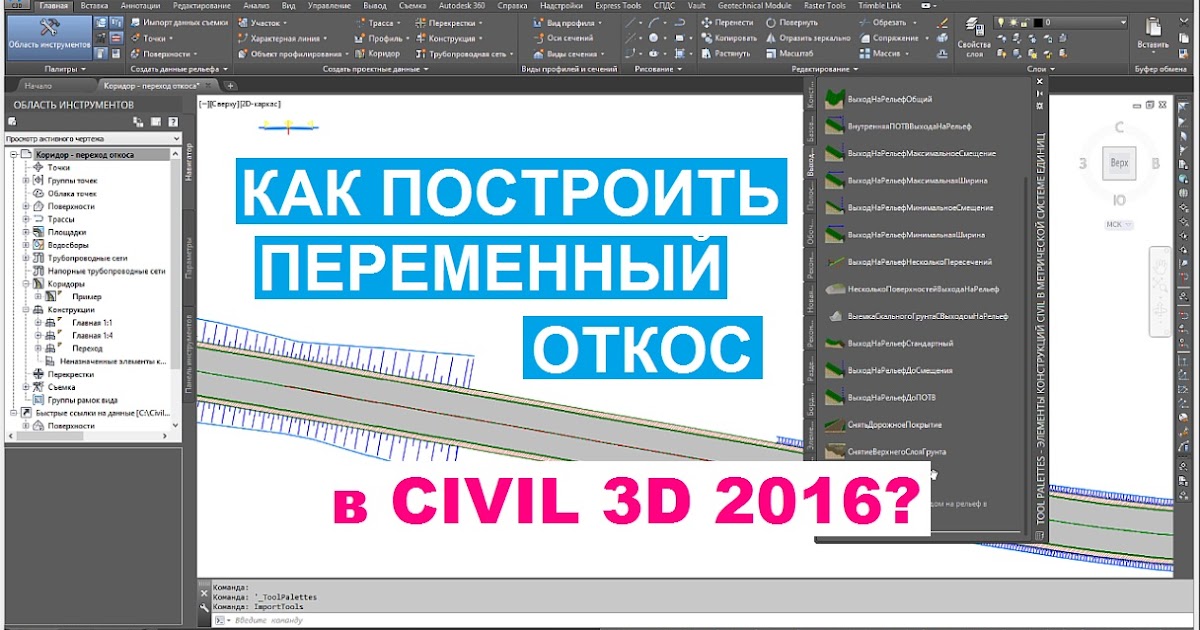Expand the Редактирование panel dropdown

click(x=825, y=69)
